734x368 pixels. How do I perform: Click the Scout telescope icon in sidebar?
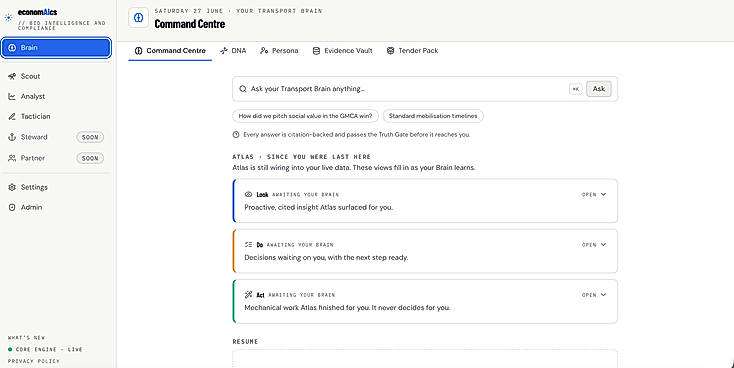(12, 76)
